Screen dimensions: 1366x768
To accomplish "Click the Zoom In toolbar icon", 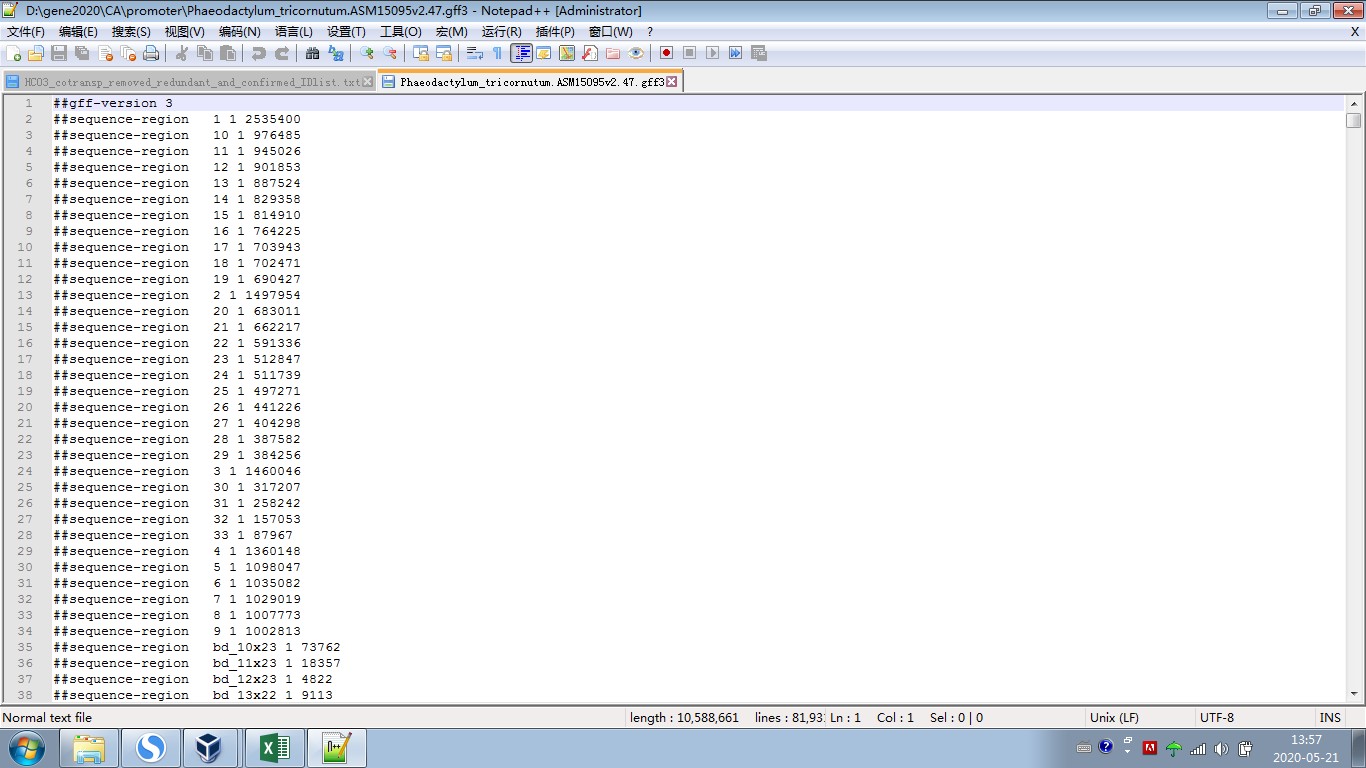I will [x=367, y=53].
